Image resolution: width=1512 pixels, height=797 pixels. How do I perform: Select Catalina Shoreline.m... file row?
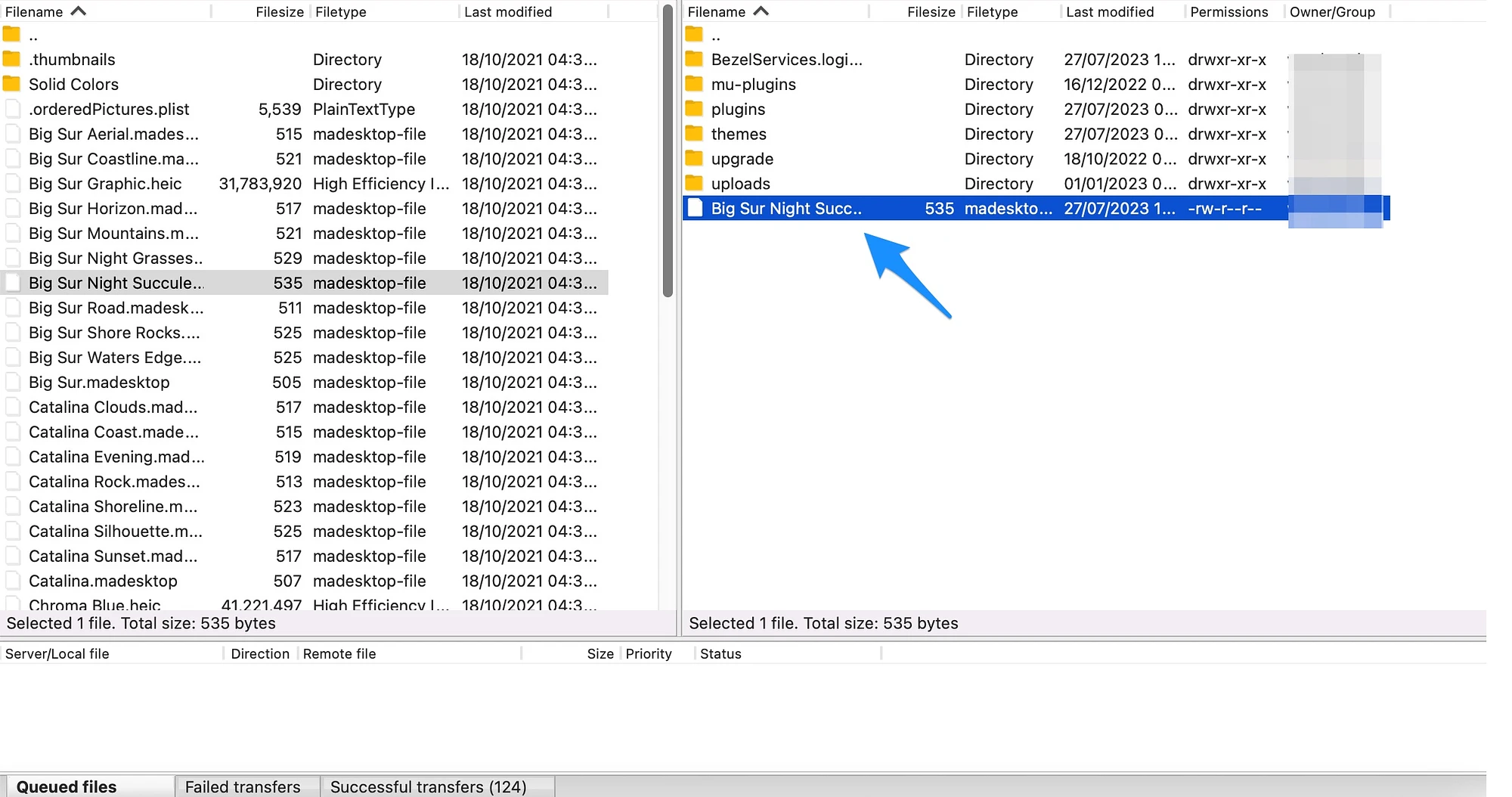point(305,507)
